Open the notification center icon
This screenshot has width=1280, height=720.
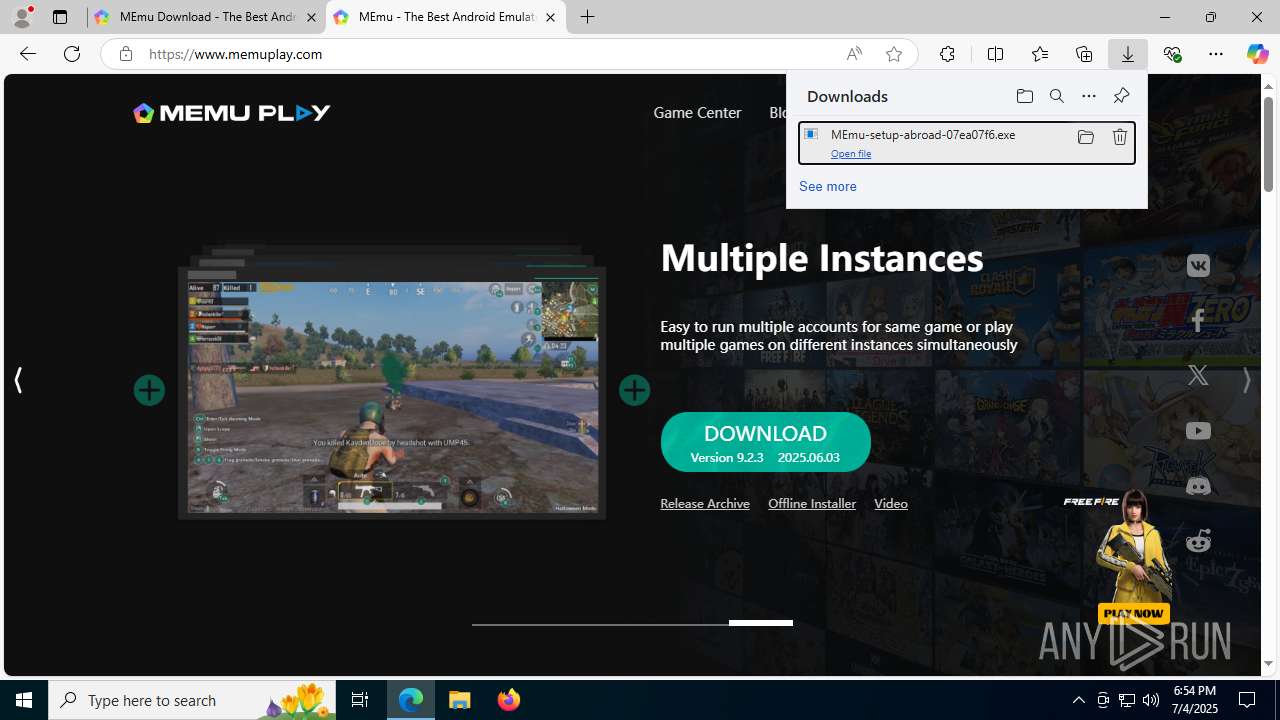tap(1248, 700)
